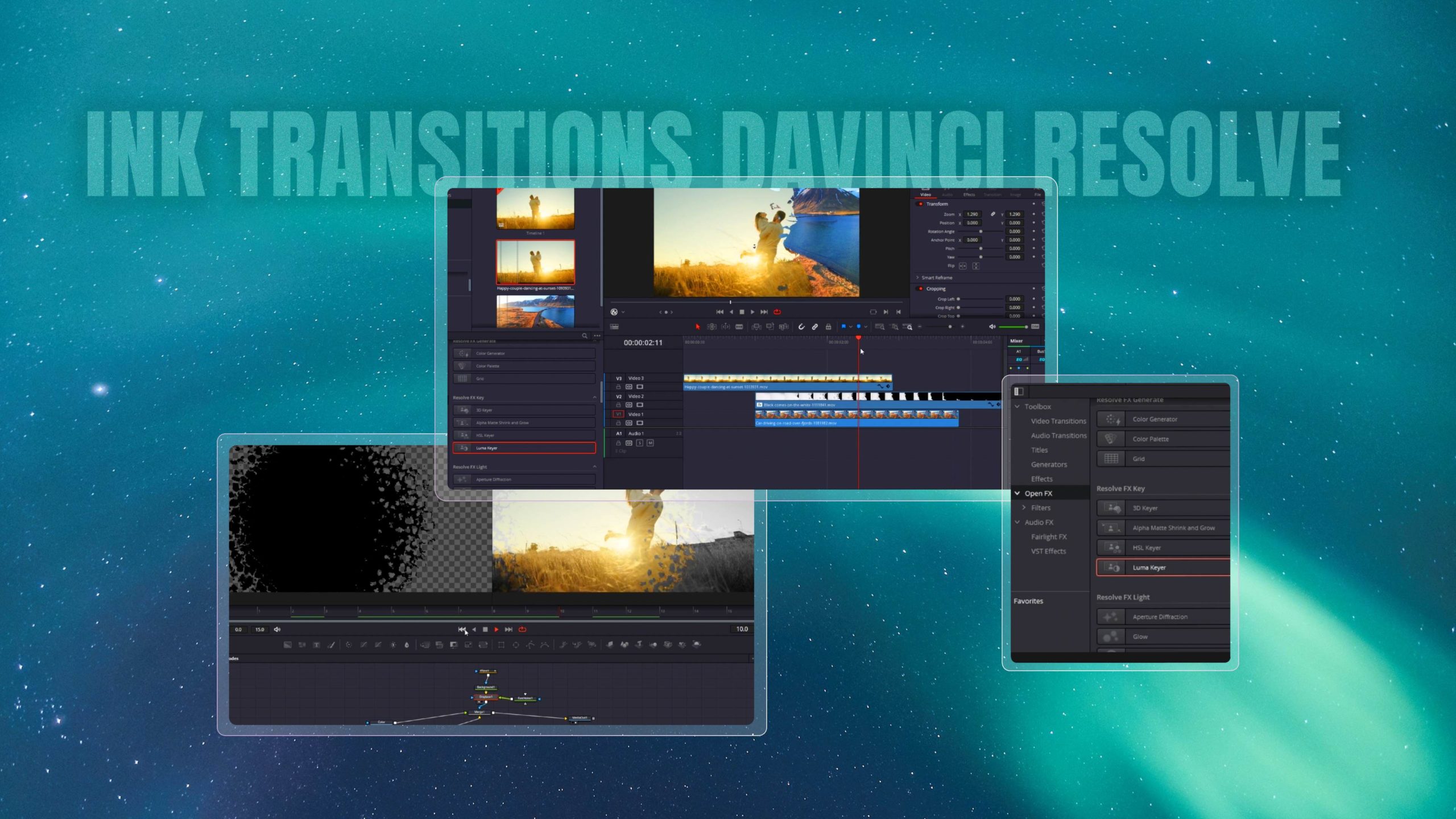Open the File tab in Inspector
The image size is (1456, 819).
point(1037,195)
